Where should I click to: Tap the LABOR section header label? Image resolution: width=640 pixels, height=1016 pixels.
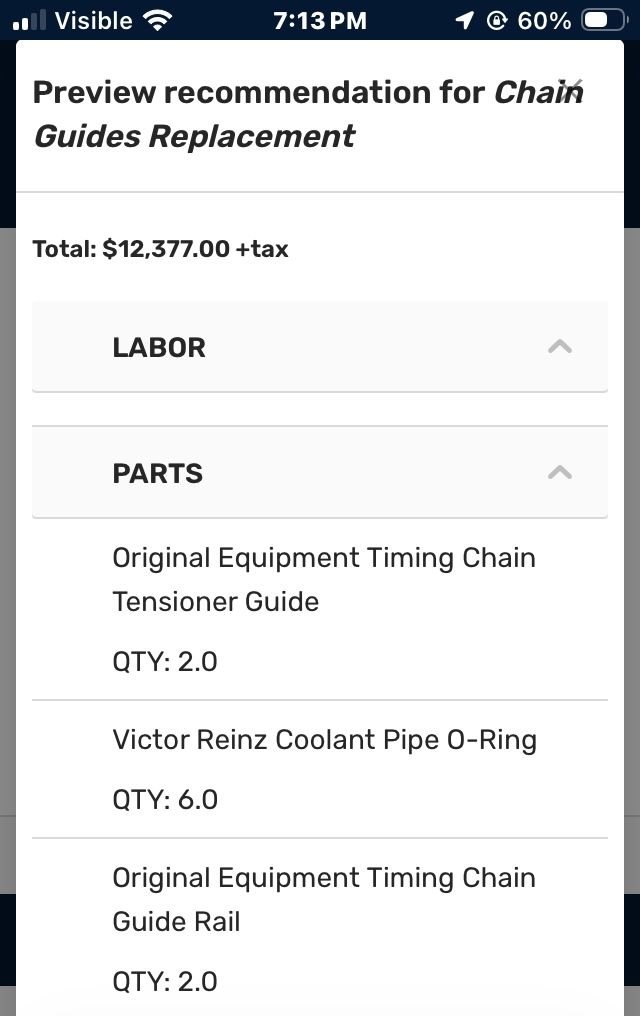pyautogui.click(x=159, y=347)
